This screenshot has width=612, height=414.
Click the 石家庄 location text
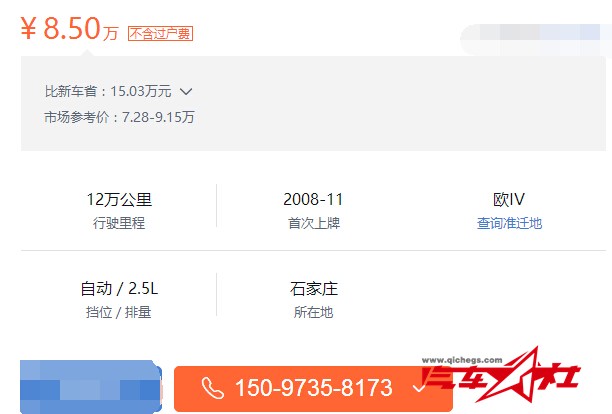pyautogui.click(x=313, y=289)
